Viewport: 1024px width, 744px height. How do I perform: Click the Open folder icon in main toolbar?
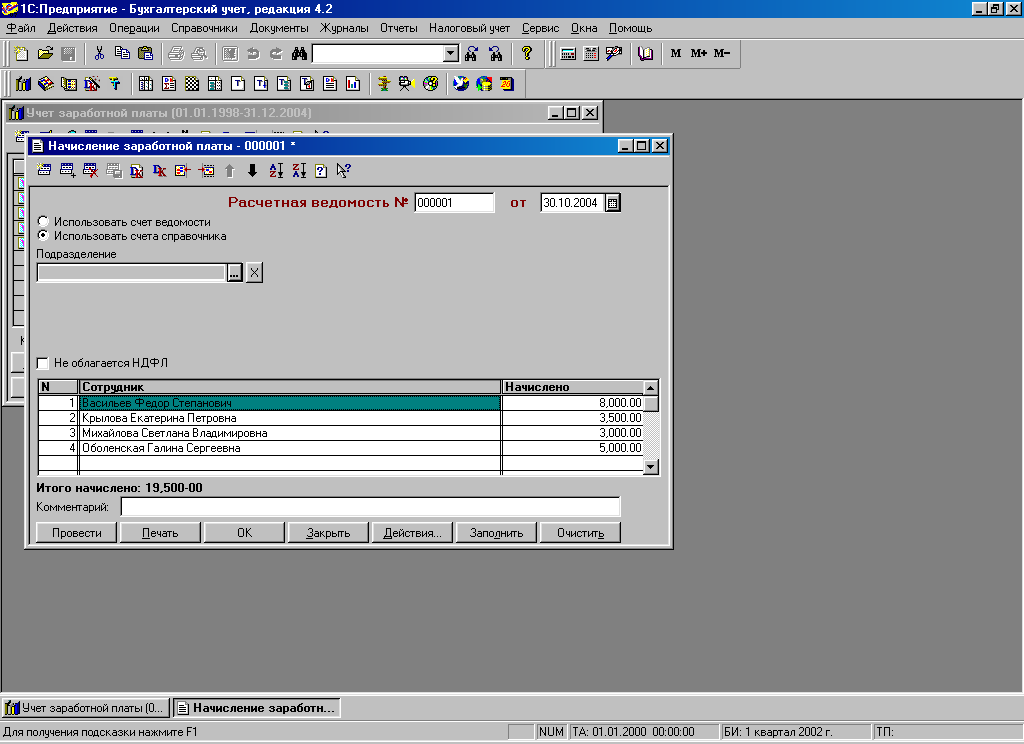[45, 54]
